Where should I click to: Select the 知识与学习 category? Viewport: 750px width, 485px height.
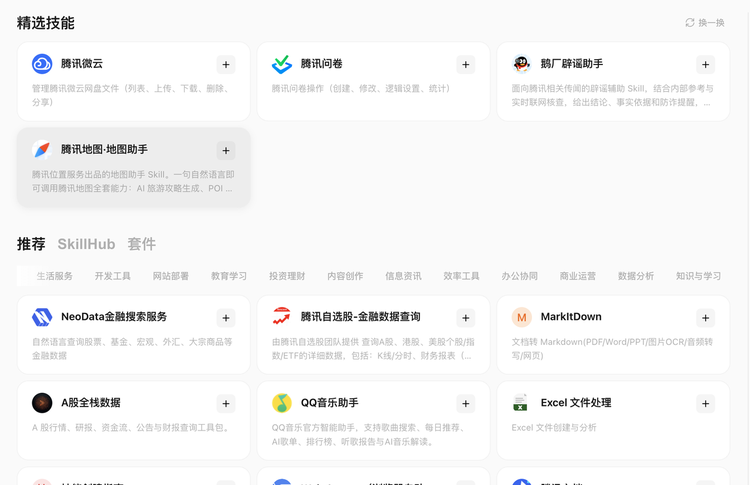[698, 276]
